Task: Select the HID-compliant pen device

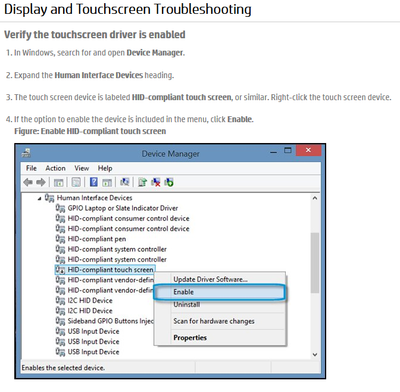Action: [97, 239]
